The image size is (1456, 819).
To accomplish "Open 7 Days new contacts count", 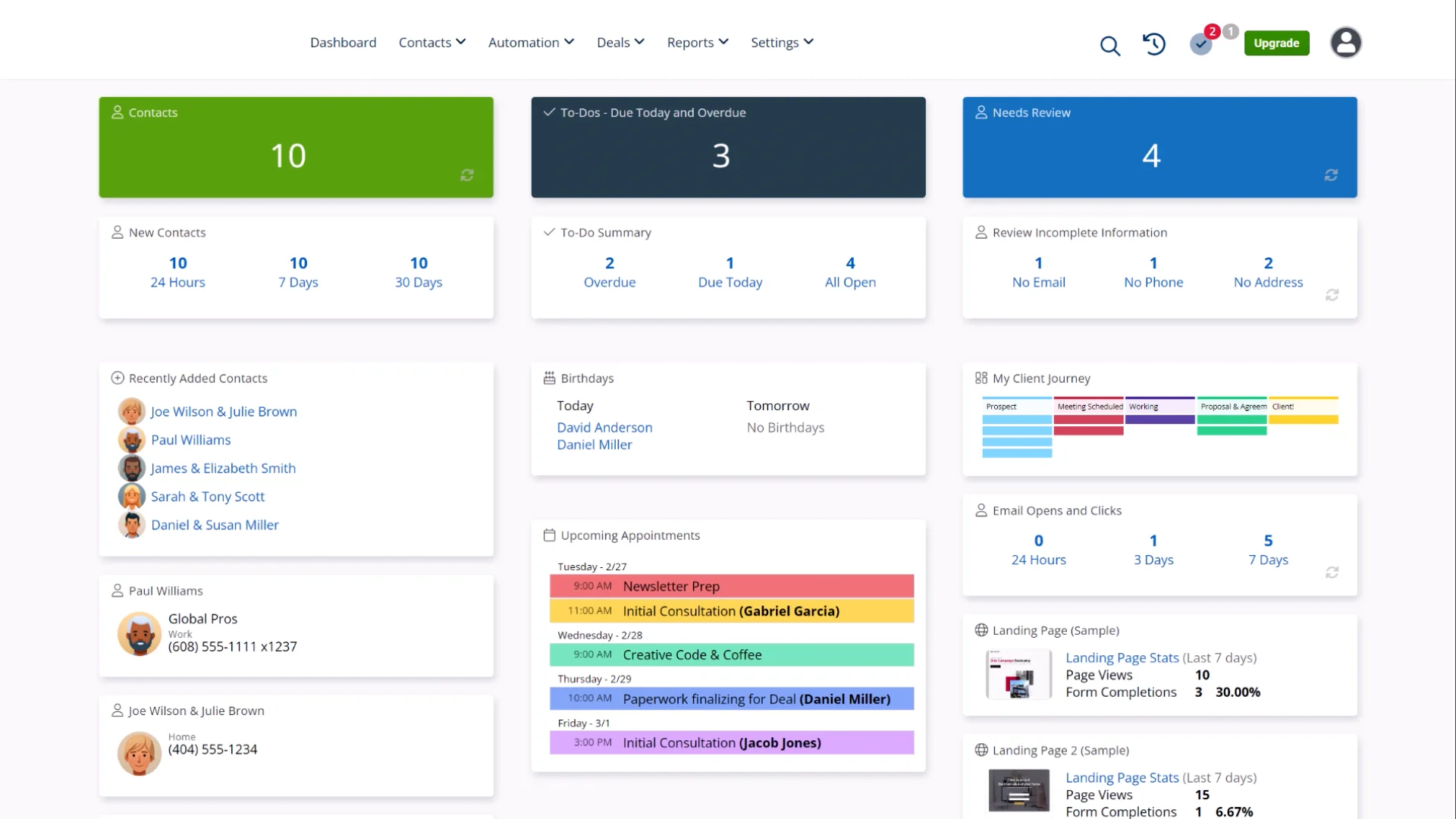I will click(298, 272).
